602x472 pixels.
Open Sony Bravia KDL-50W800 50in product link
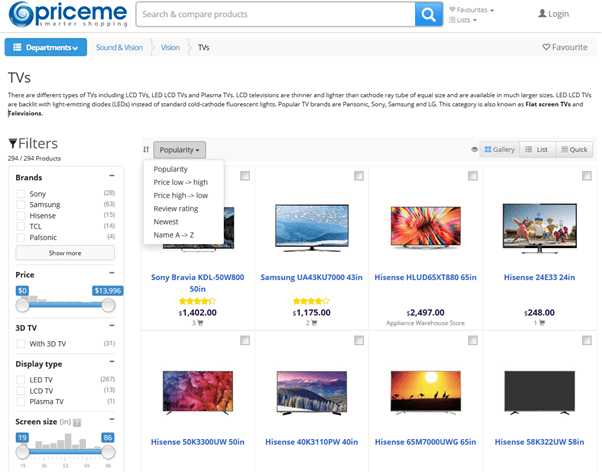197,283
